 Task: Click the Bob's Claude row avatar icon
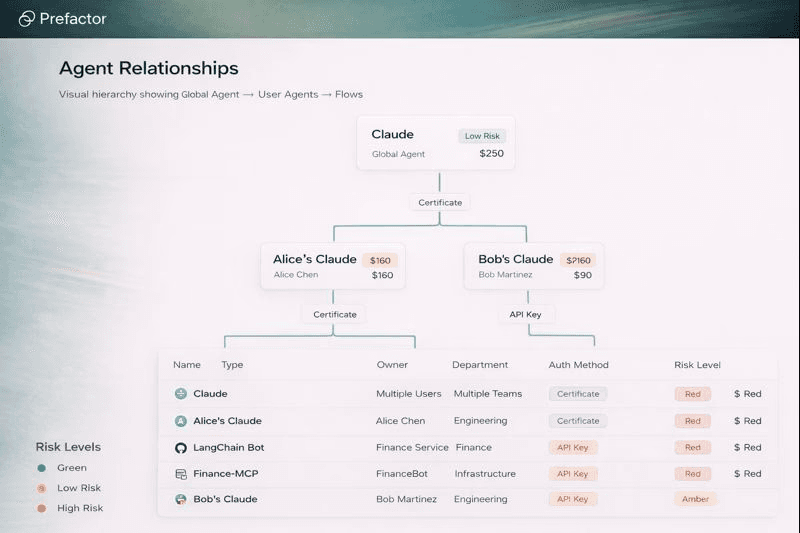181,499
